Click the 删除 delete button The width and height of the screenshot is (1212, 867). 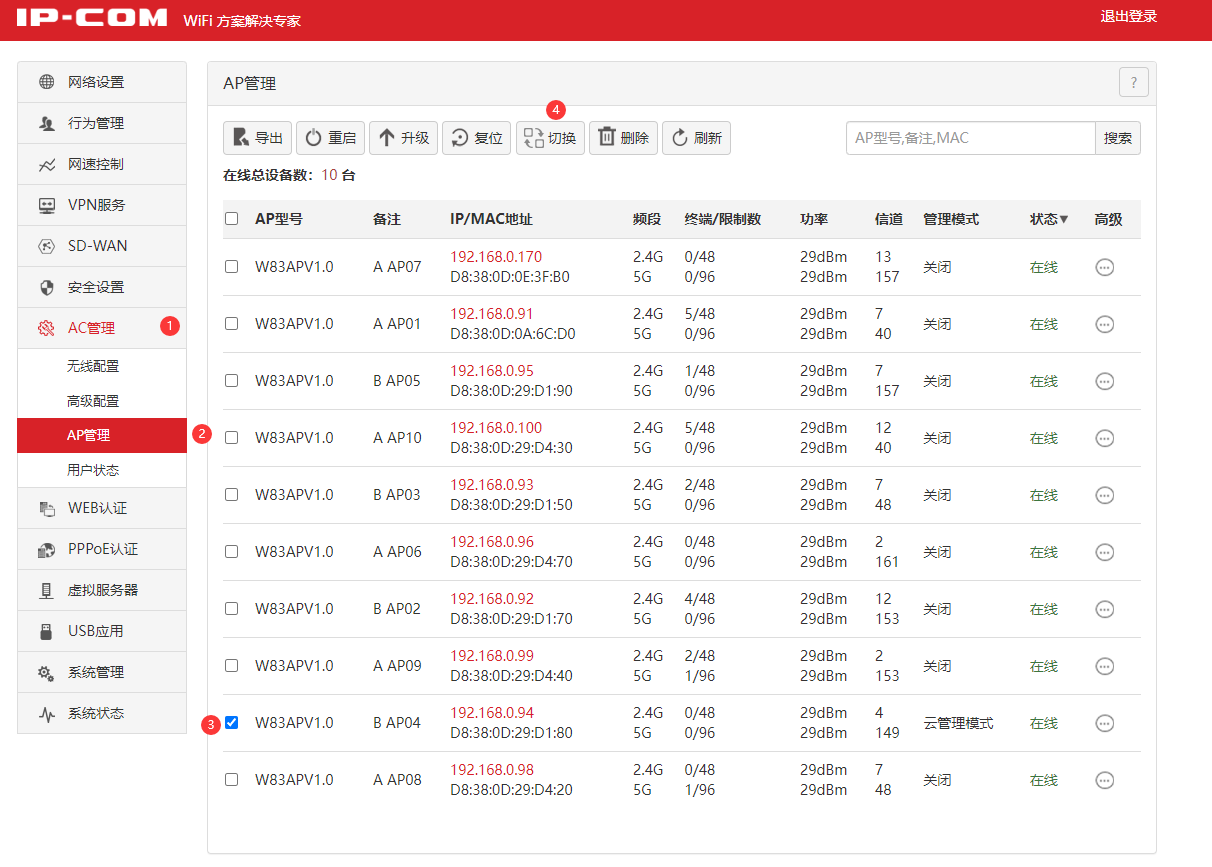coord(623,138)
